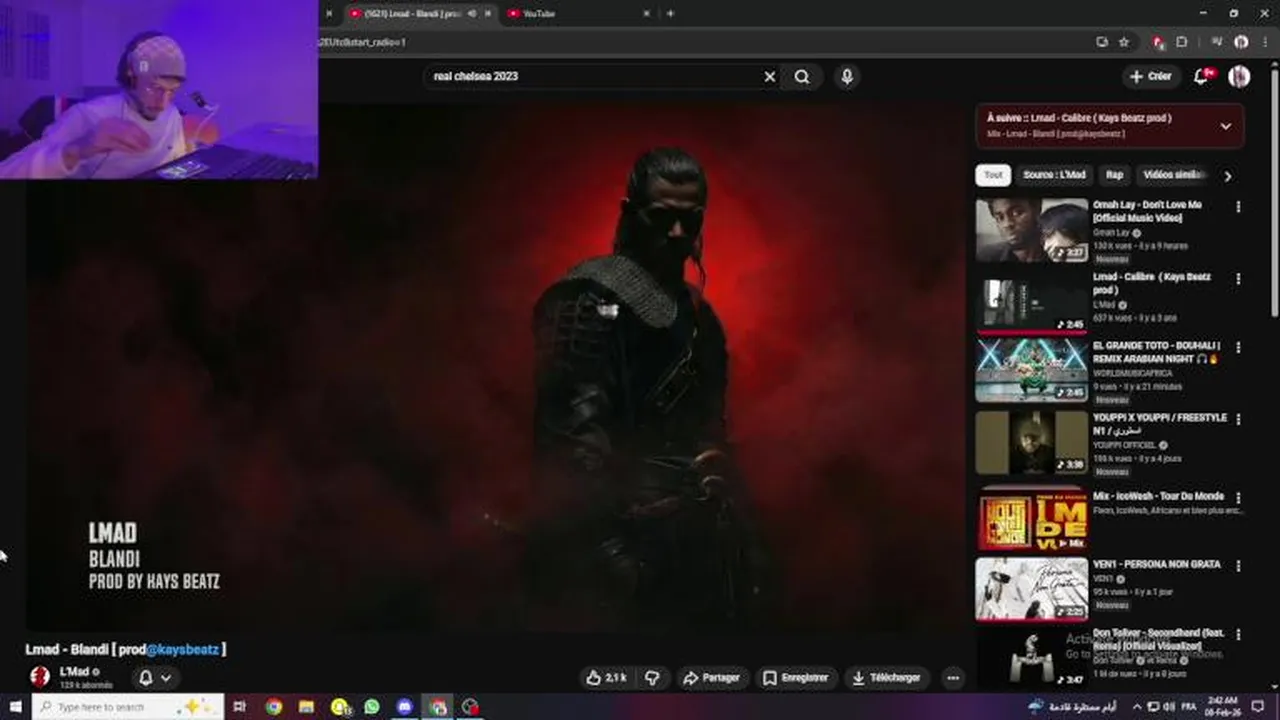Viewport: 1280px width, 720px height.
Task: Click the install/cast icon left of the star
Action: click(1101, 42)
